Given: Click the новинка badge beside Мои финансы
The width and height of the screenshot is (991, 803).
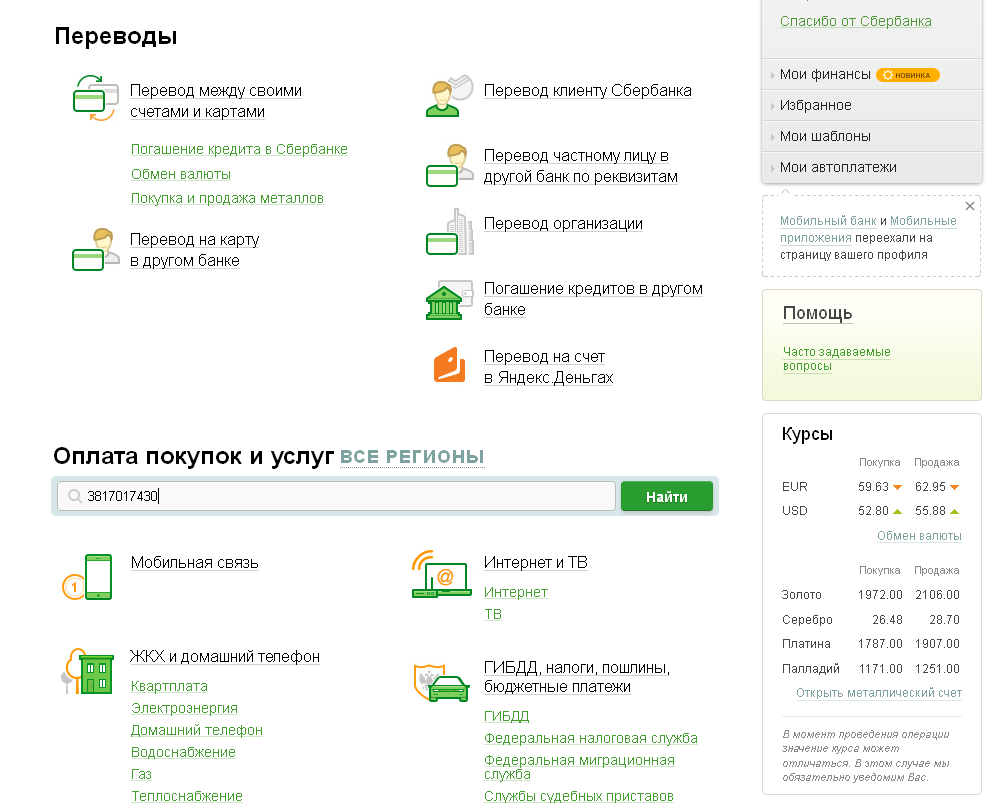Looking at the screenshot, I should tap(908, 75).
